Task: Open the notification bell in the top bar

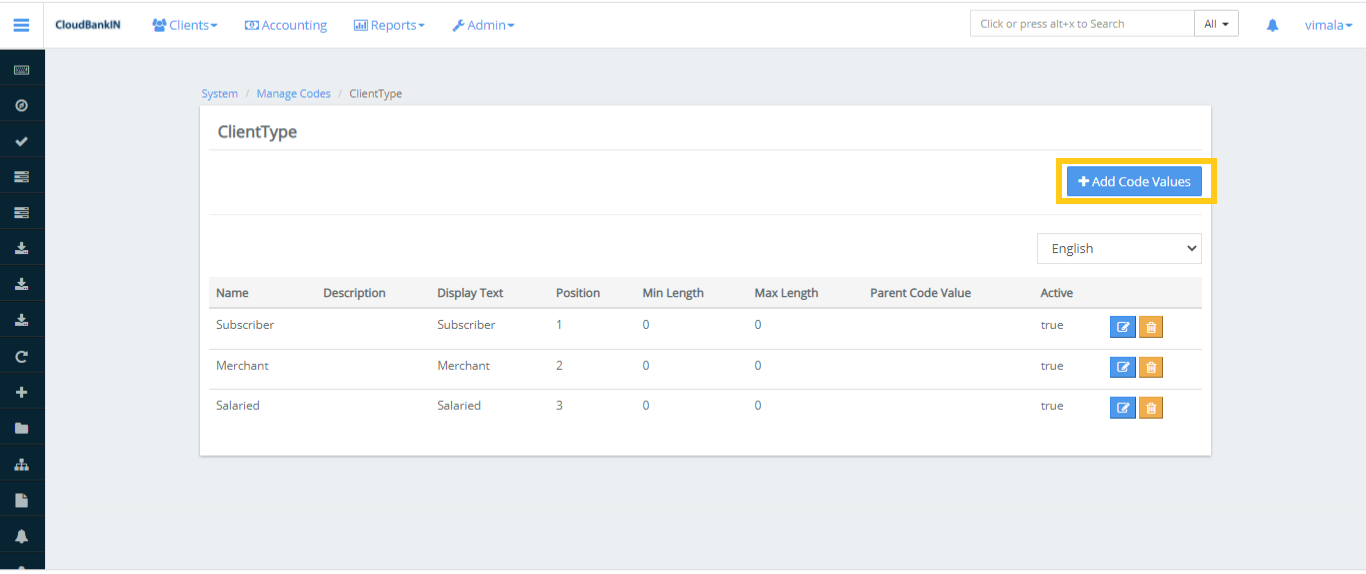Action: [x=1272, y=25]
